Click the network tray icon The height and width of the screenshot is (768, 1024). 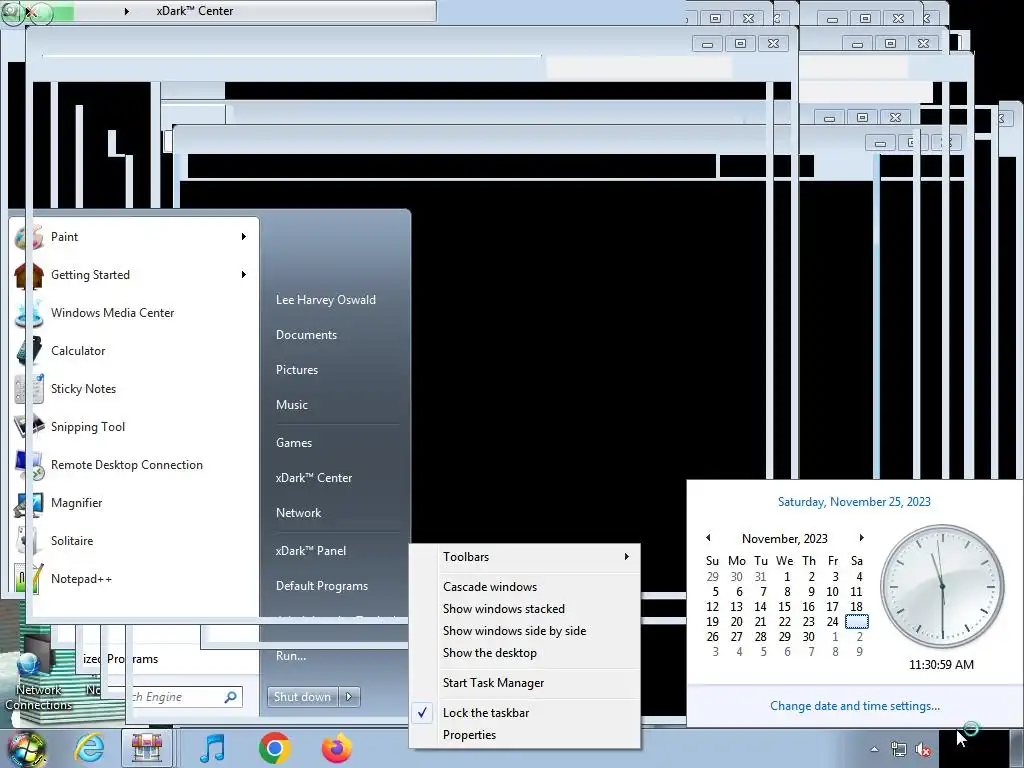pyautogui.click(x=899, y=750)
